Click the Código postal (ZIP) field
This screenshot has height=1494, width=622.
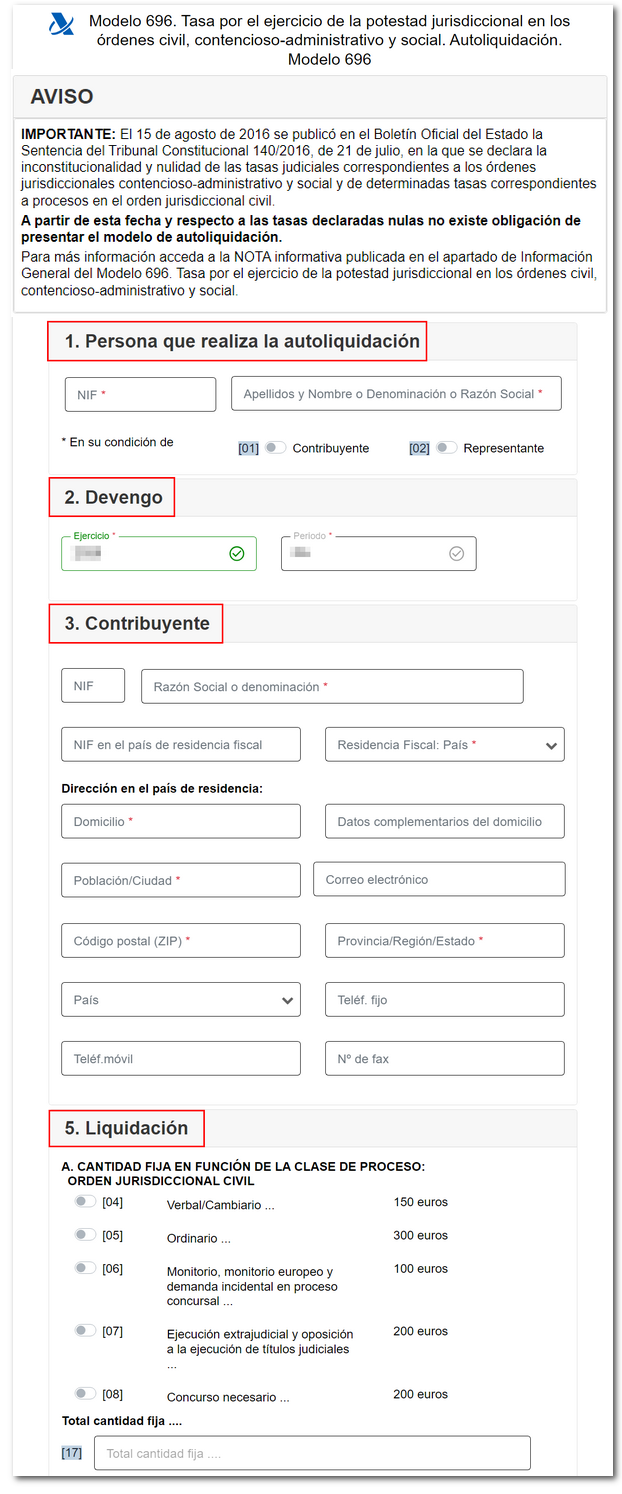coord(180,941)
